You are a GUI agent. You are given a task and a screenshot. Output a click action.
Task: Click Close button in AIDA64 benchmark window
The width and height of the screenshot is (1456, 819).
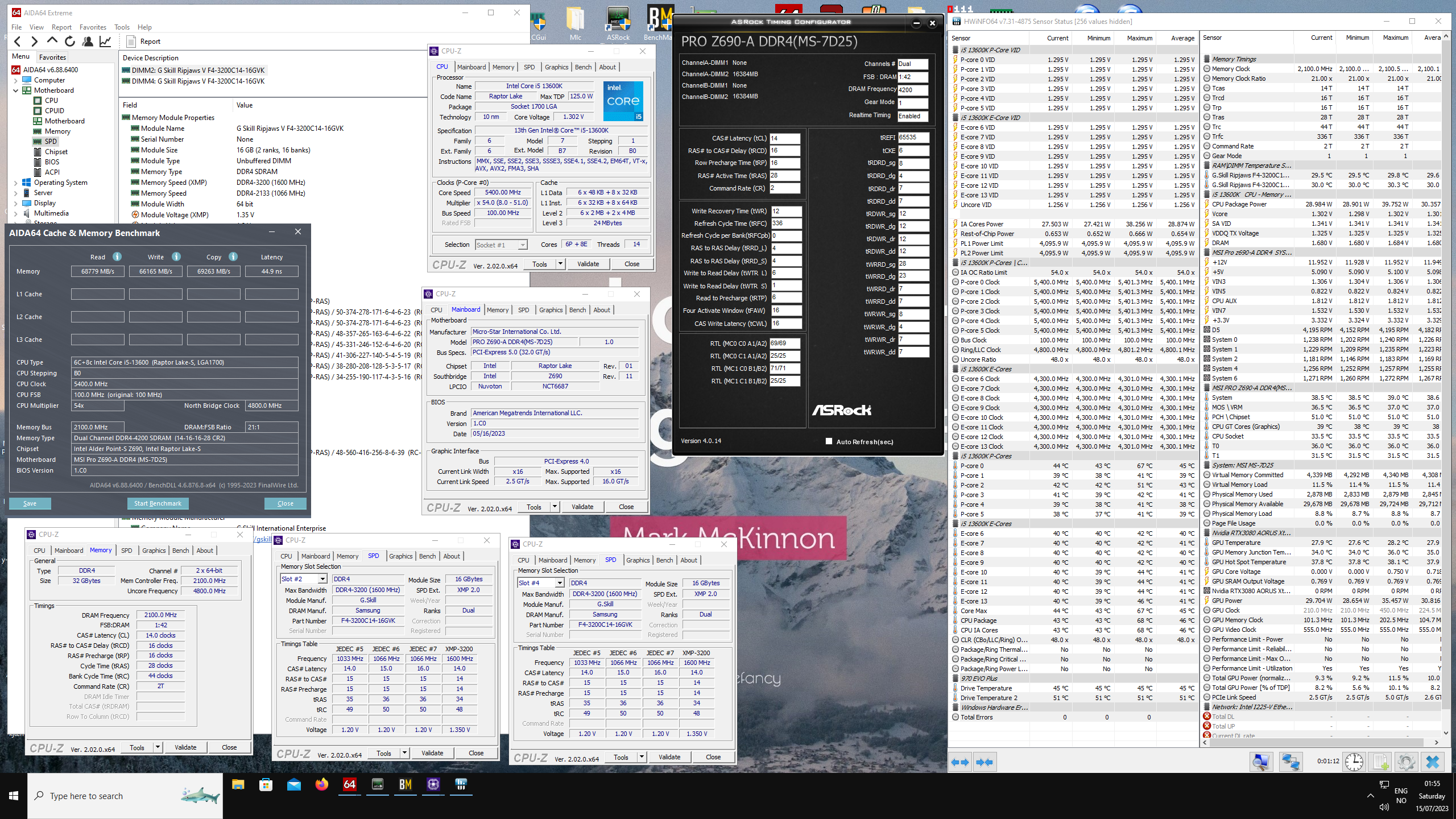click(x=286, y=503)
